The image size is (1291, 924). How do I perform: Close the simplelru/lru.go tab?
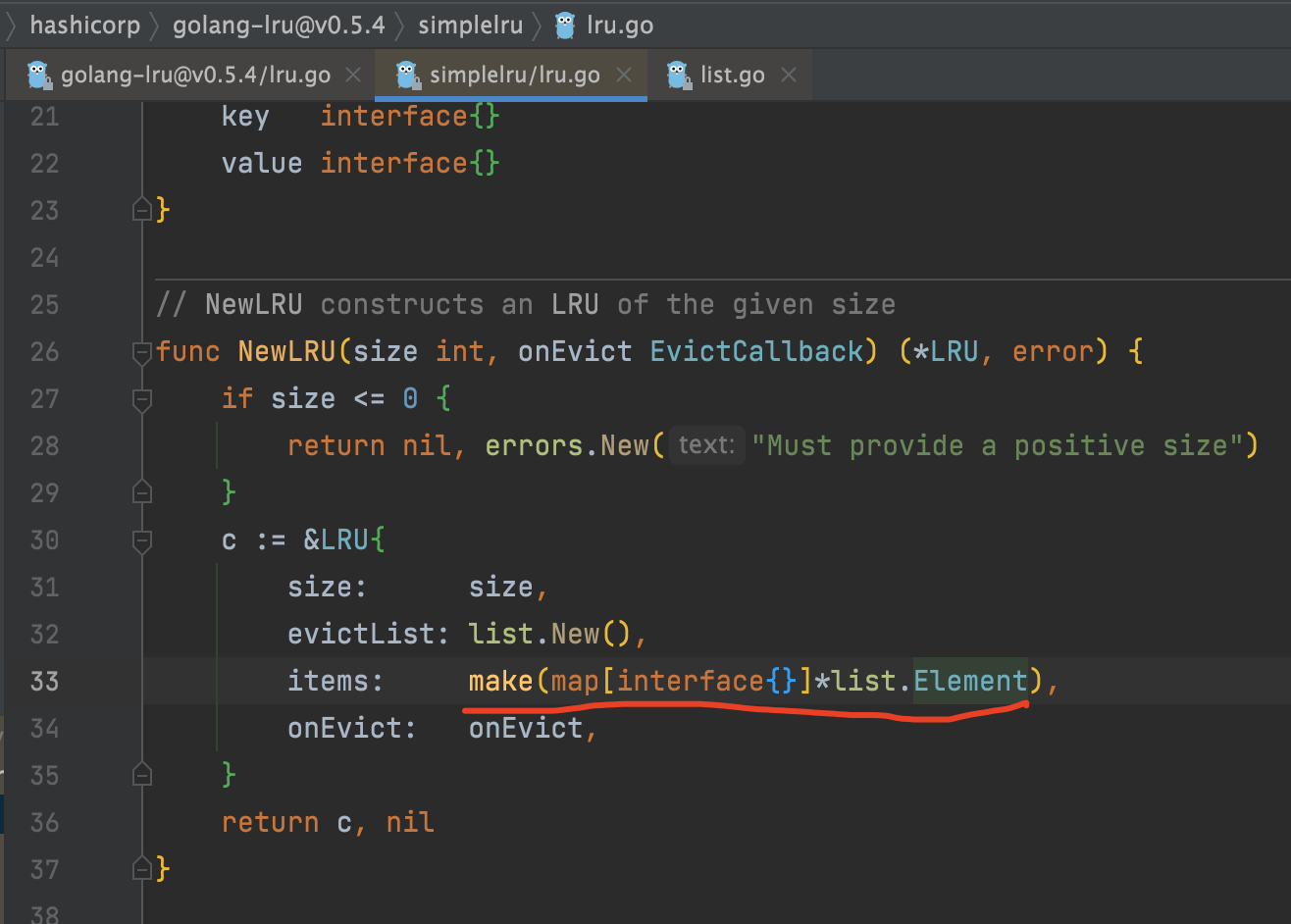pyautogui.click(x=623, y=76)
